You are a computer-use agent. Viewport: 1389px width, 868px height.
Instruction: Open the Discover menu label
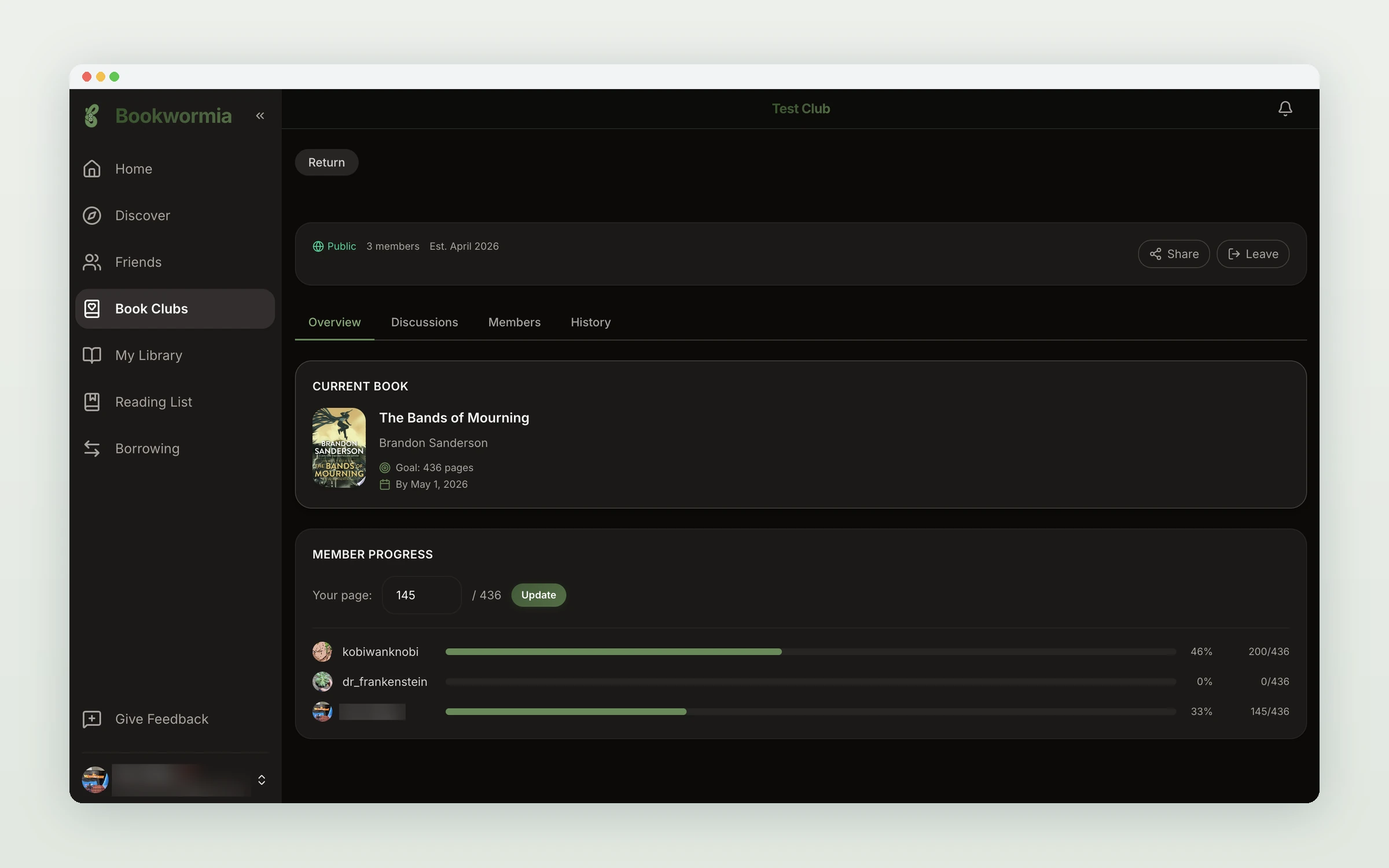point(142,215)
